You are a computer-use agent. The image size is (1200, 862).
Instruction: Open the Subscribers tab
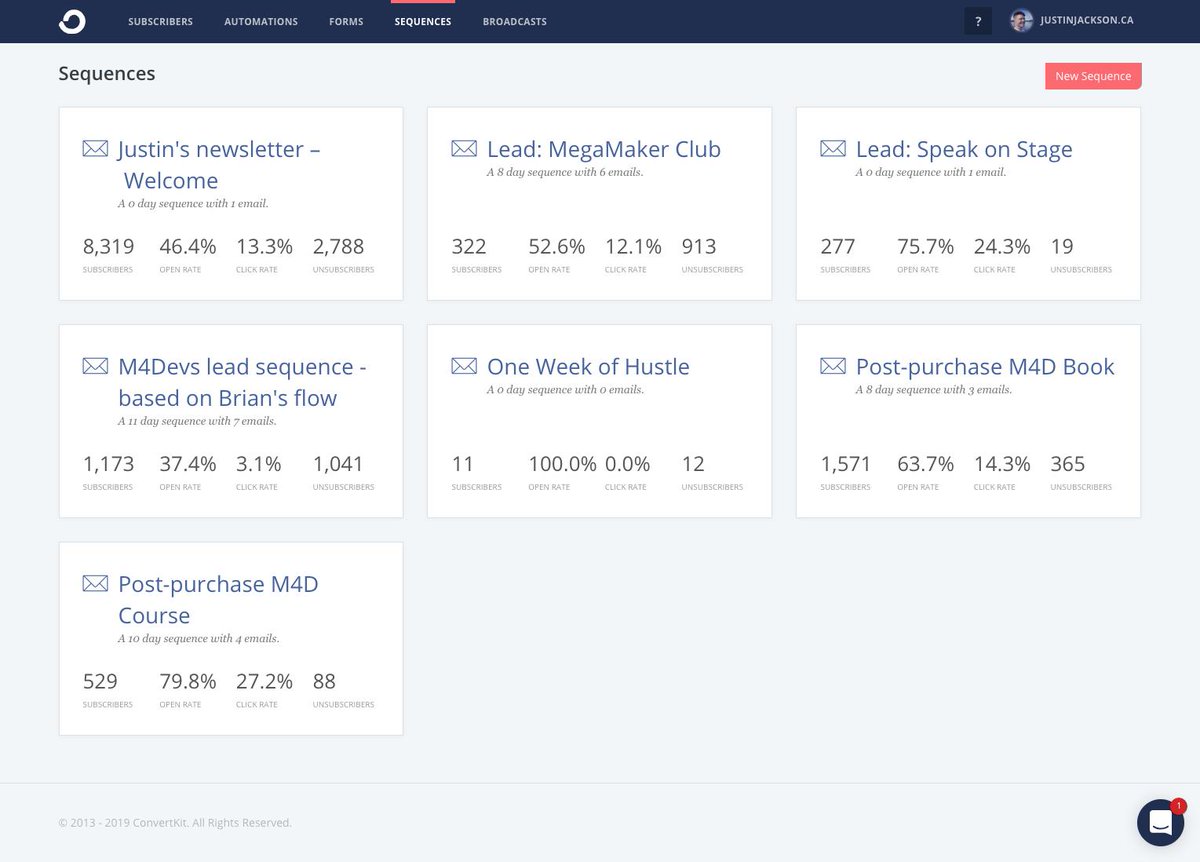160,21
